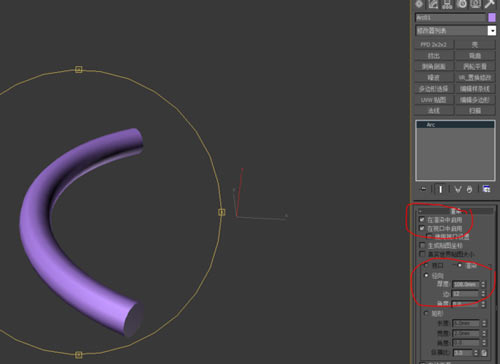
Task: Check 真实世界贴图大小 real-world map size
Action: pyautogui.click(x=422, y=254)
